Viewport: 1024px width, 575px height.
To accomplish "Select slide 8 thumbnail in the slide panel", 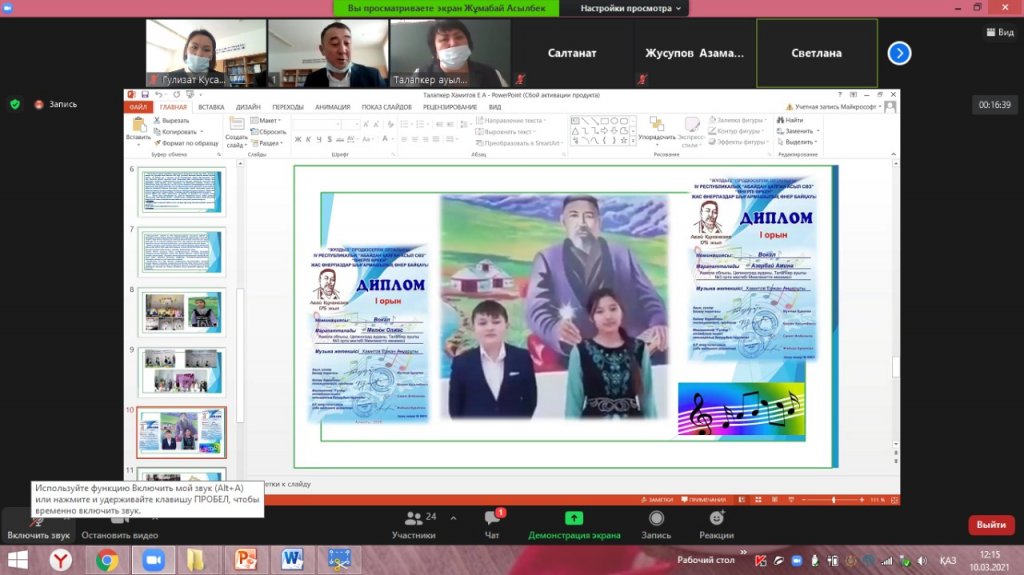I will (x=182, y=312).
